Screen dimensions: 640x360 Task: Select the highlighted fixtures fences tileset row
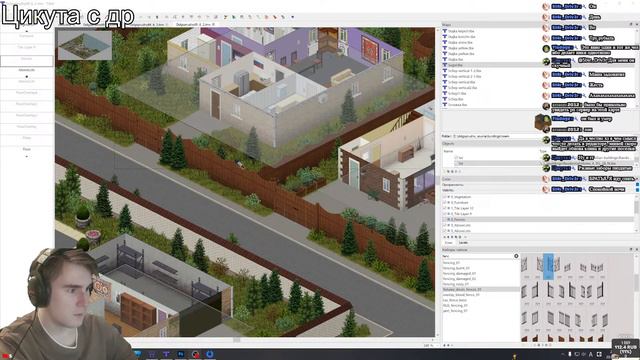481,289
